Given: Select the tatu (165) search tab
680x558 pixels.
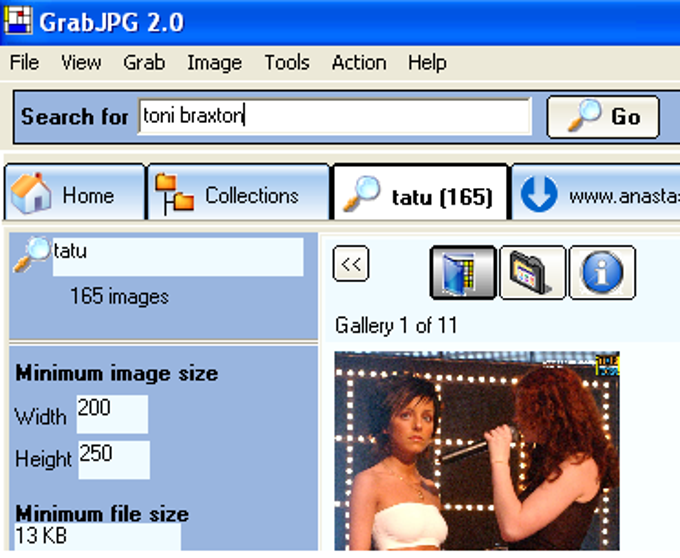Looking at the screenshot, I should [x=420, y=193].
